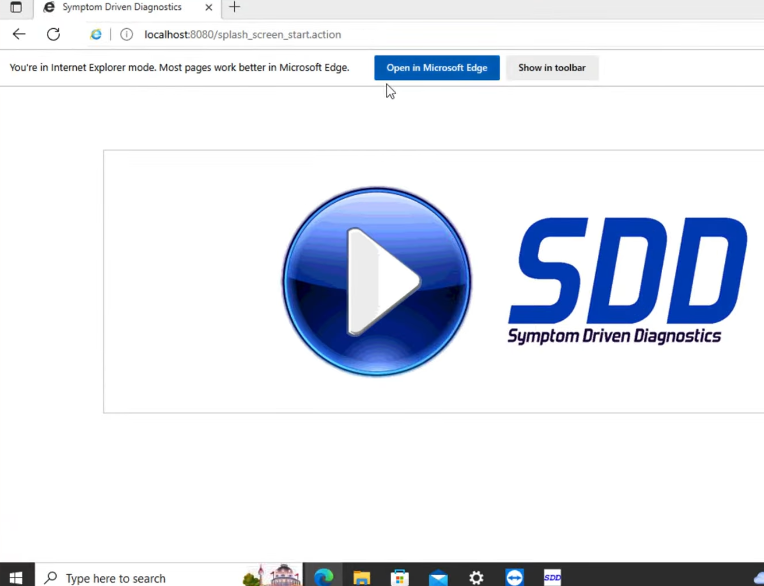This screenshot has height=586, width=764.
Task: Open Microsoft Edge from taskbar
Action: pos(323,578)
